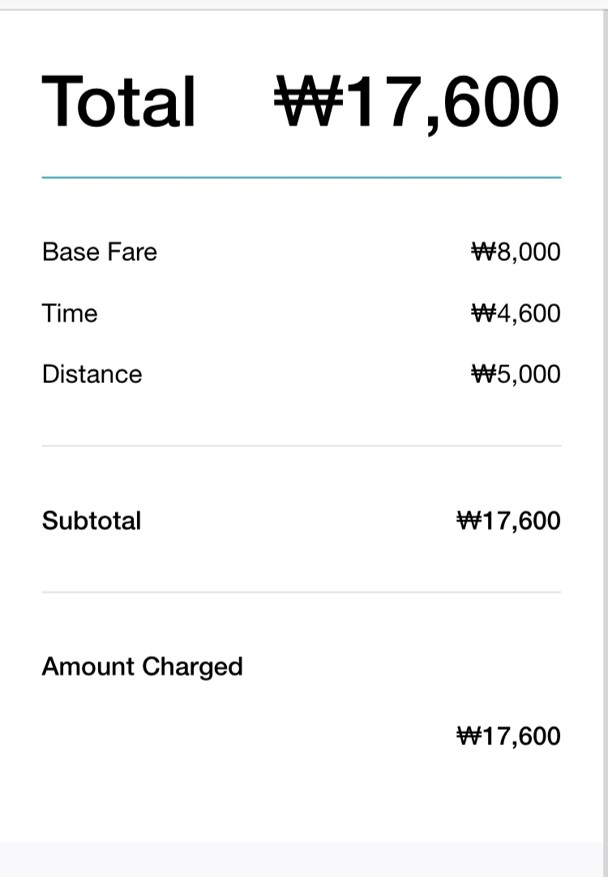Select the ₩8,000 base fare amount
608x877 pixels.
click(x=516, y=252)
